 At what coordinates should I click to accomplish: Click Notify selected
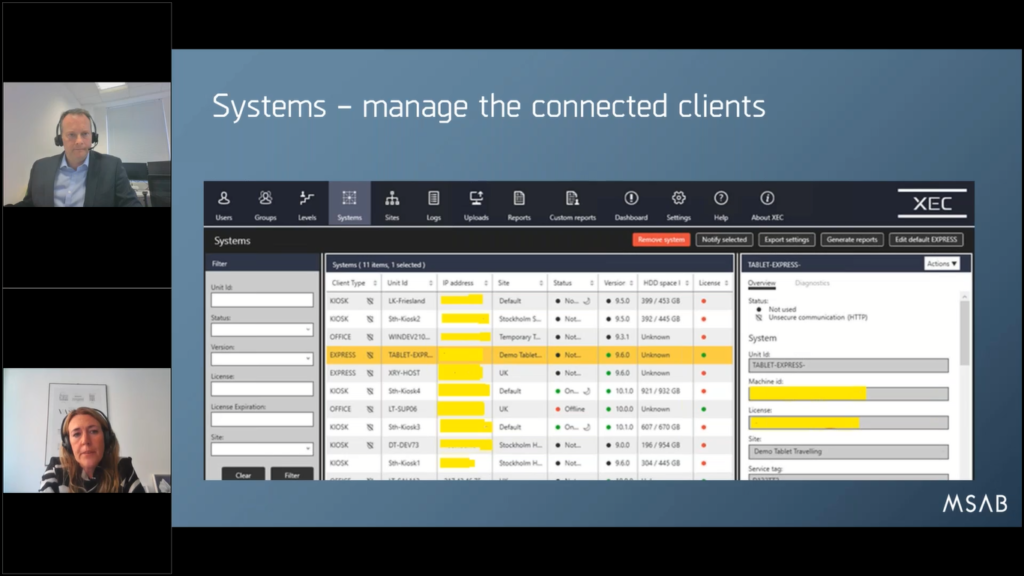[724, 240]
